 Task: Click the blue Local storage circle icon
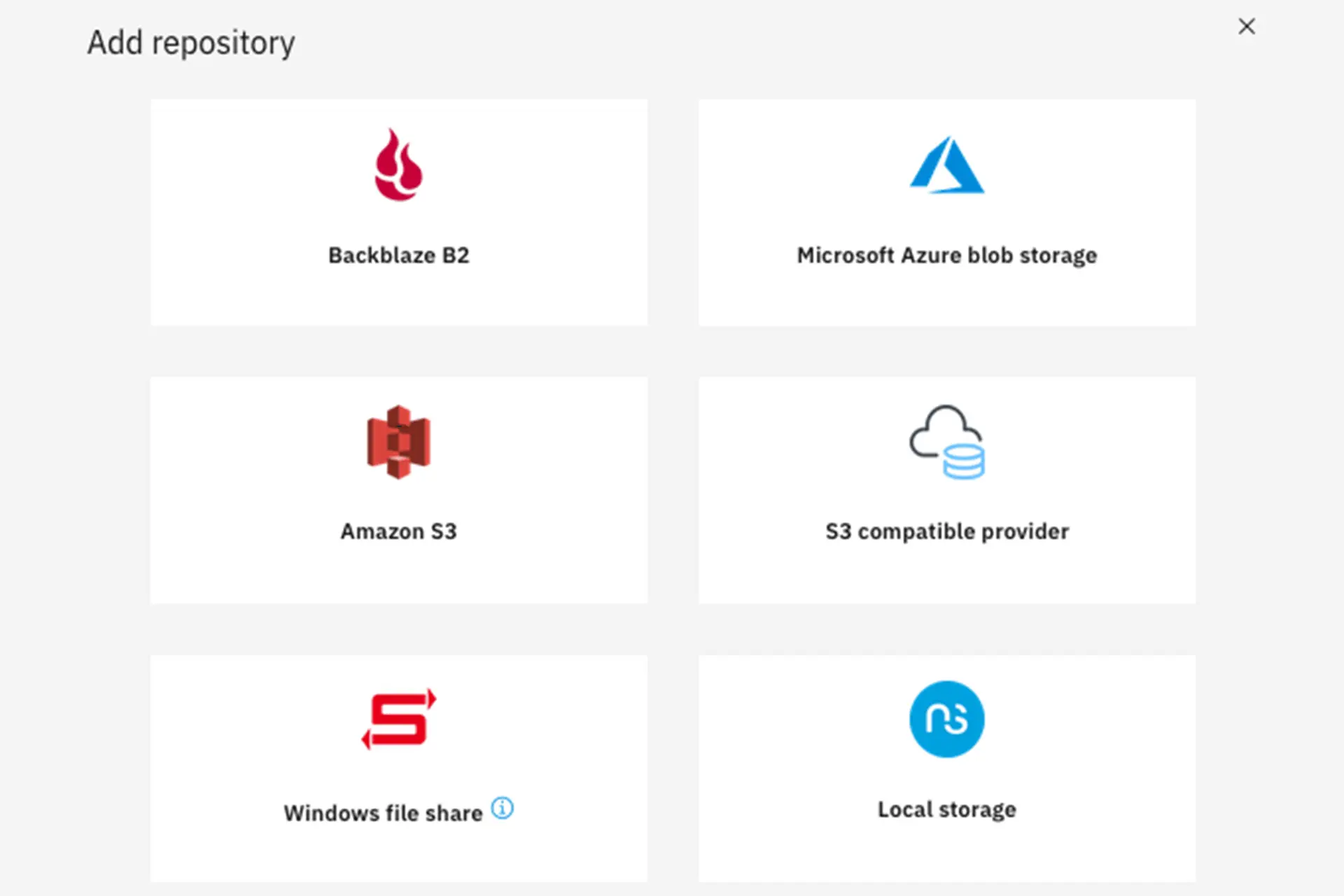point(947,719)
